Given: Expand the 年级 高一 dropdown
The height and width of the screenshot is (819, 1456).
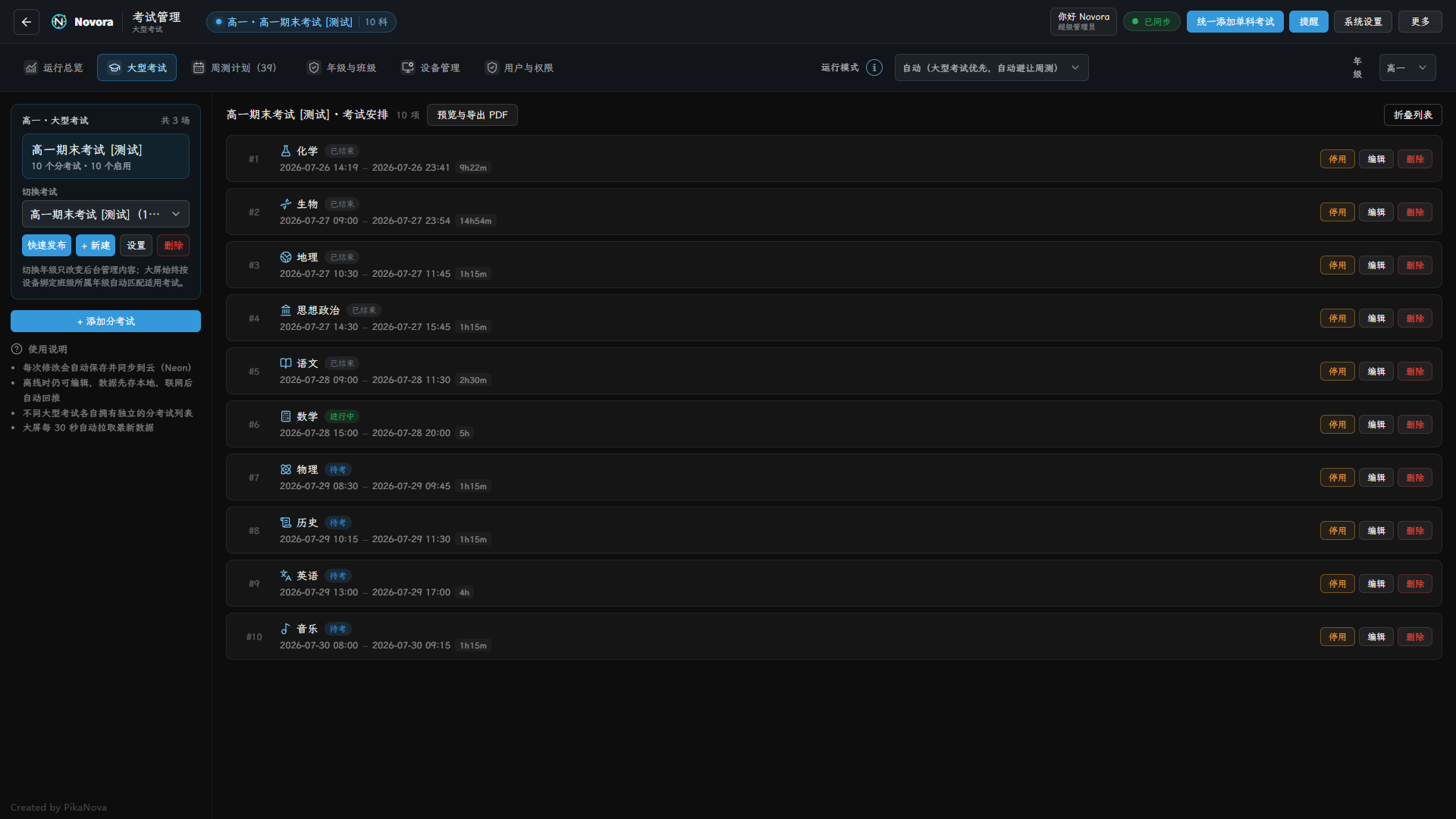Looking at the screenshot, I should pyautogui.click(x=1407, y=67).
